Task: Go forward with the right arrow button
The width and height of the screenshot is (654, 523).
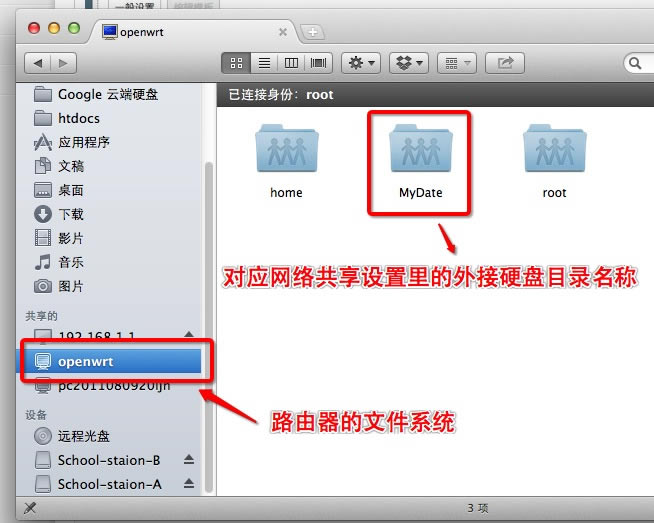Action: pyautogui.click(x=63, y=63)
